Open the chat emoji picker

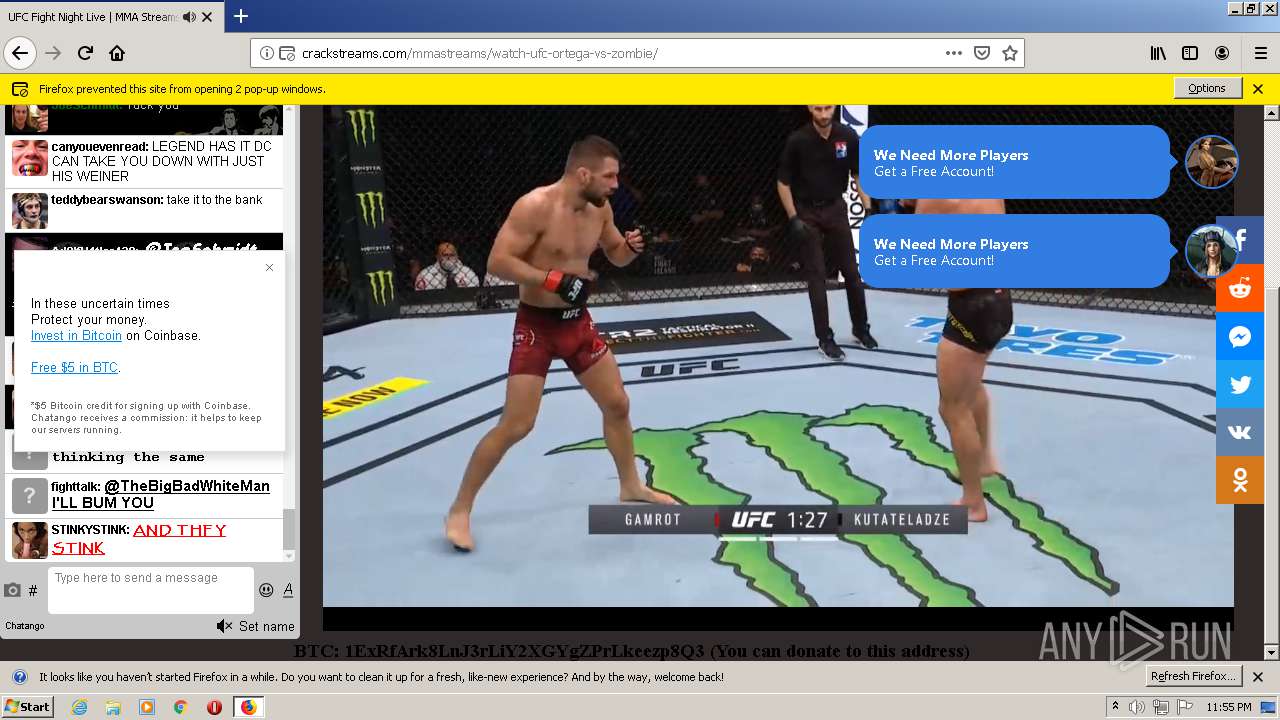point(266,590)
